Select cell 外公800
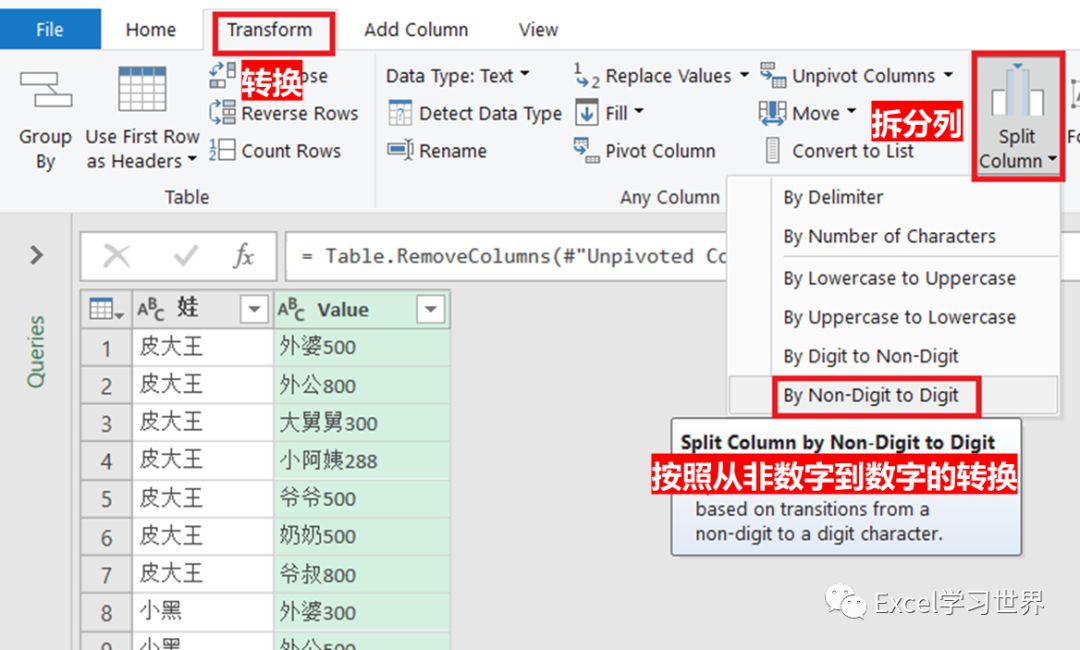 (362, 385)
